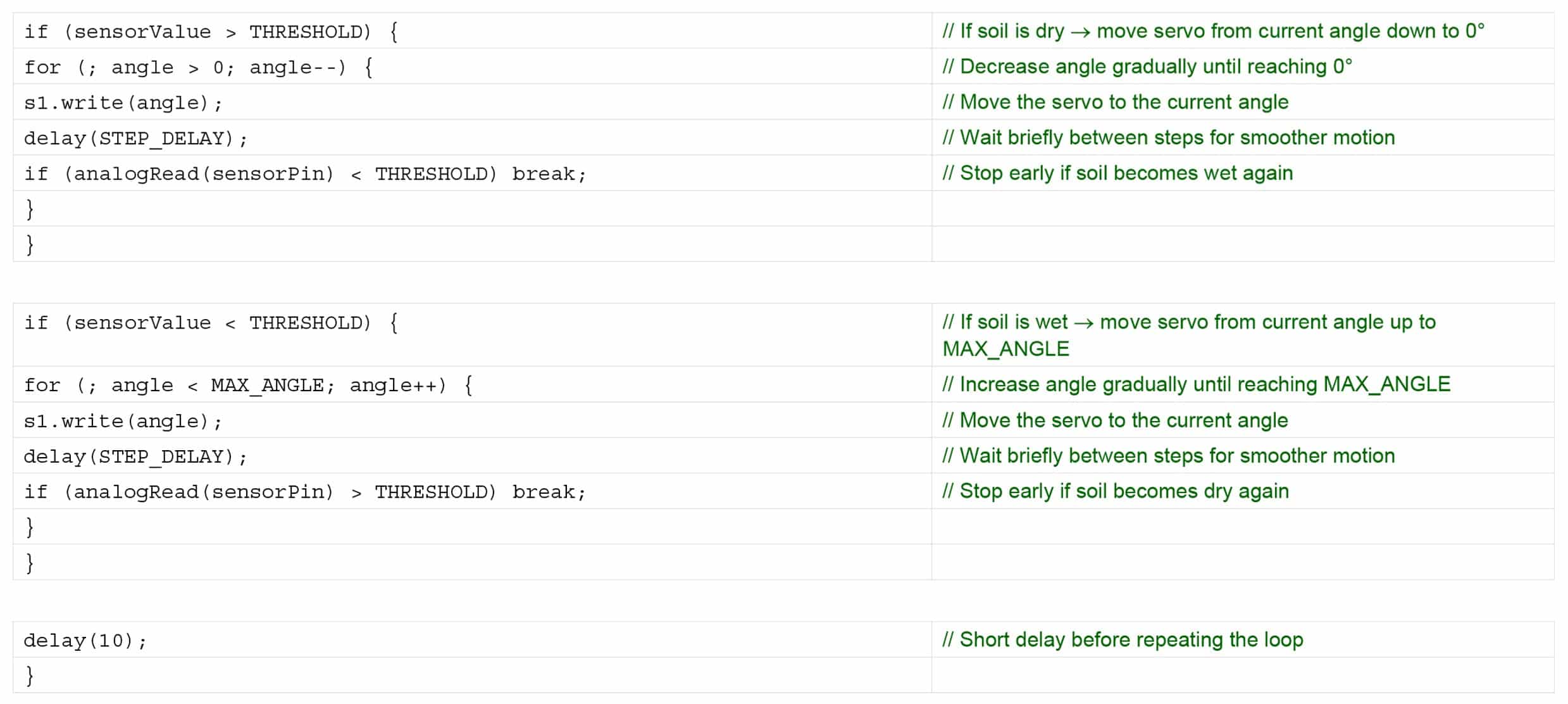The width and height of the screenshot is (1568, 704).
Task: Click the 'for (; angle > 0; angle--)' code line
Action: (x=198, y=67)
